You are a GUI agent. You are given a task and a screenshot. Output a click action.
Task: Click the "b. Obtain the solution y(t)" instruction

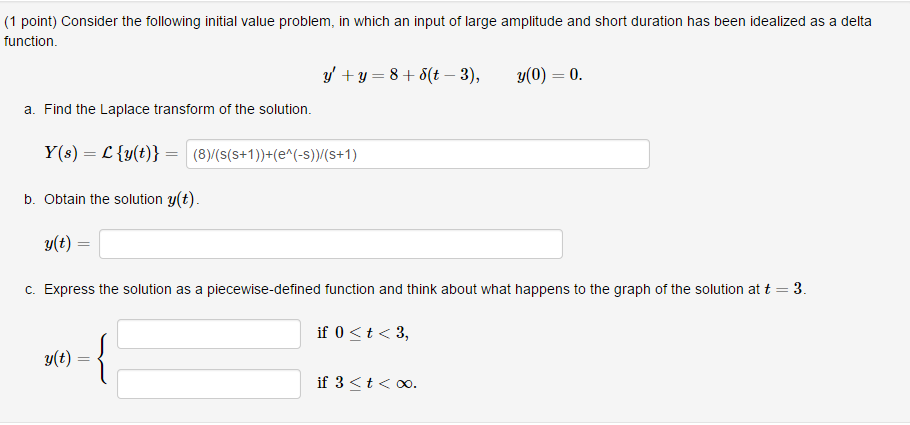(112, 199)
